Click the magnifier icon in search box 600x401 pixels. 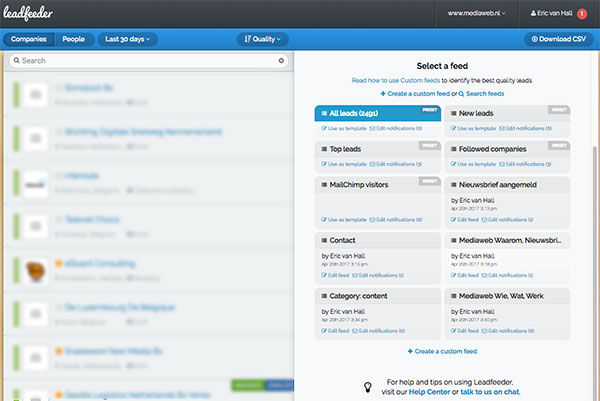(16, 60)
